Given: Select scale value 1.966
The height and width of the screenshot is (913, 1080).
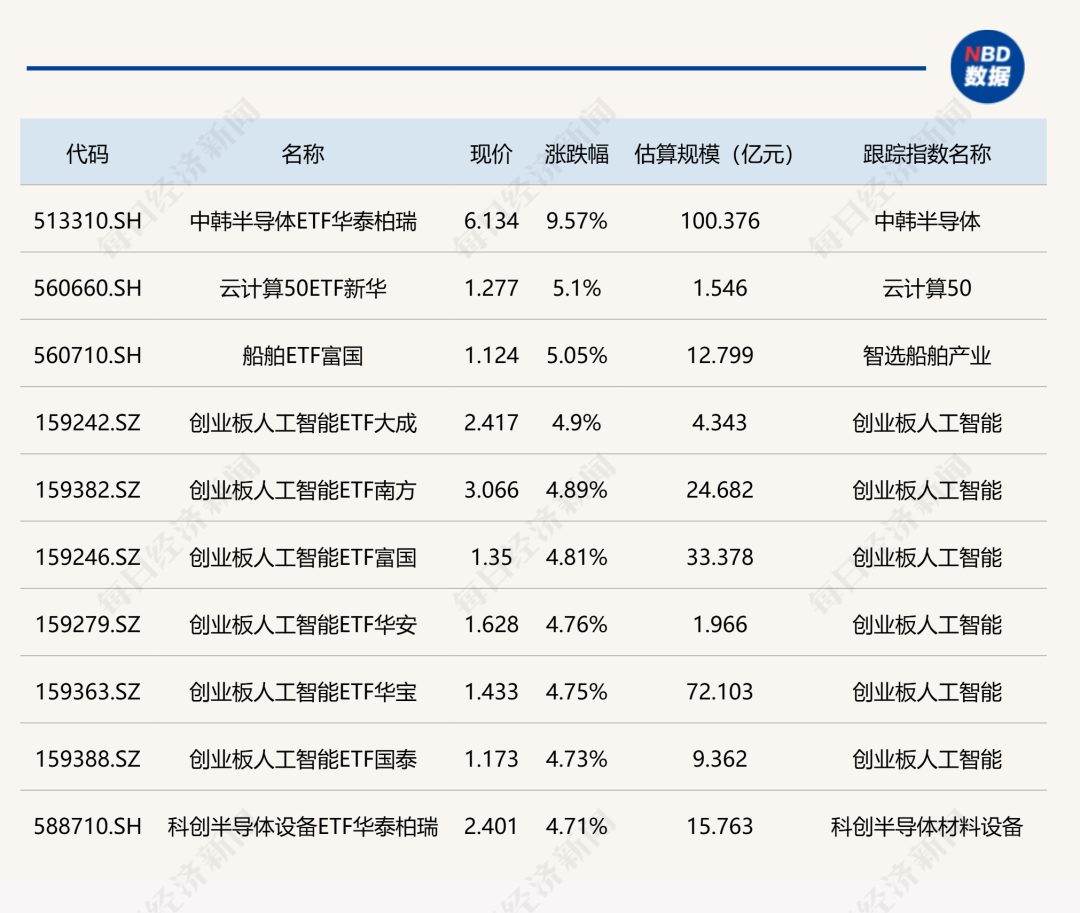Looking at the screenshot, I should click(720, 624).
